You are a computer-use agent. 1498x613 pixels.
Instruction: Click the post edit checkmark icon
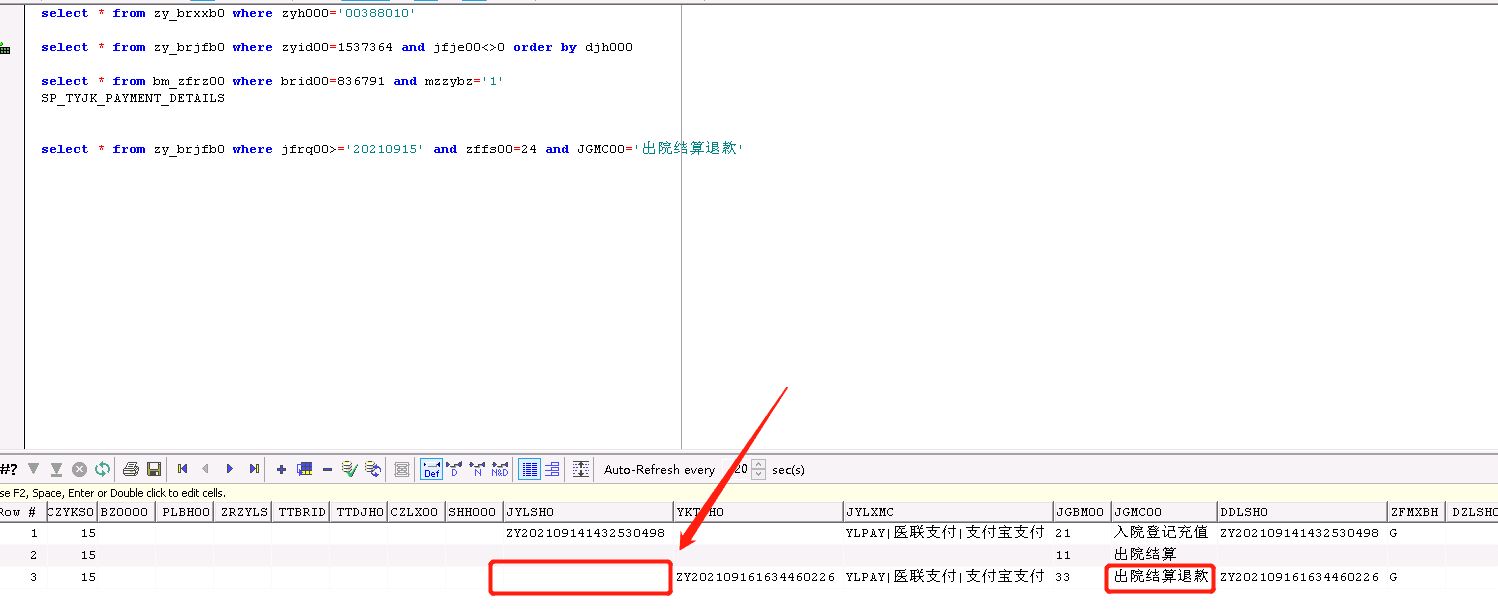(349, 469)
